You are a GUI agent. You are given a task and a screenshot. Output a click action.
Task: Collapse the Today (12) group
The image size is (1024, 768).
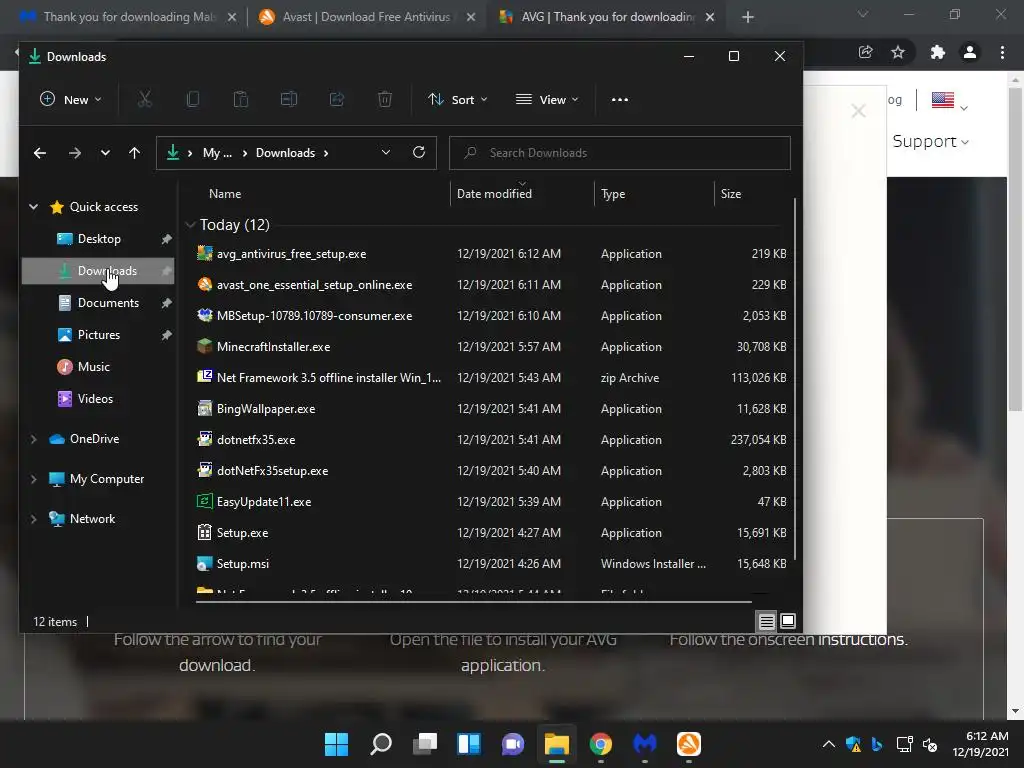pos(190,225)
